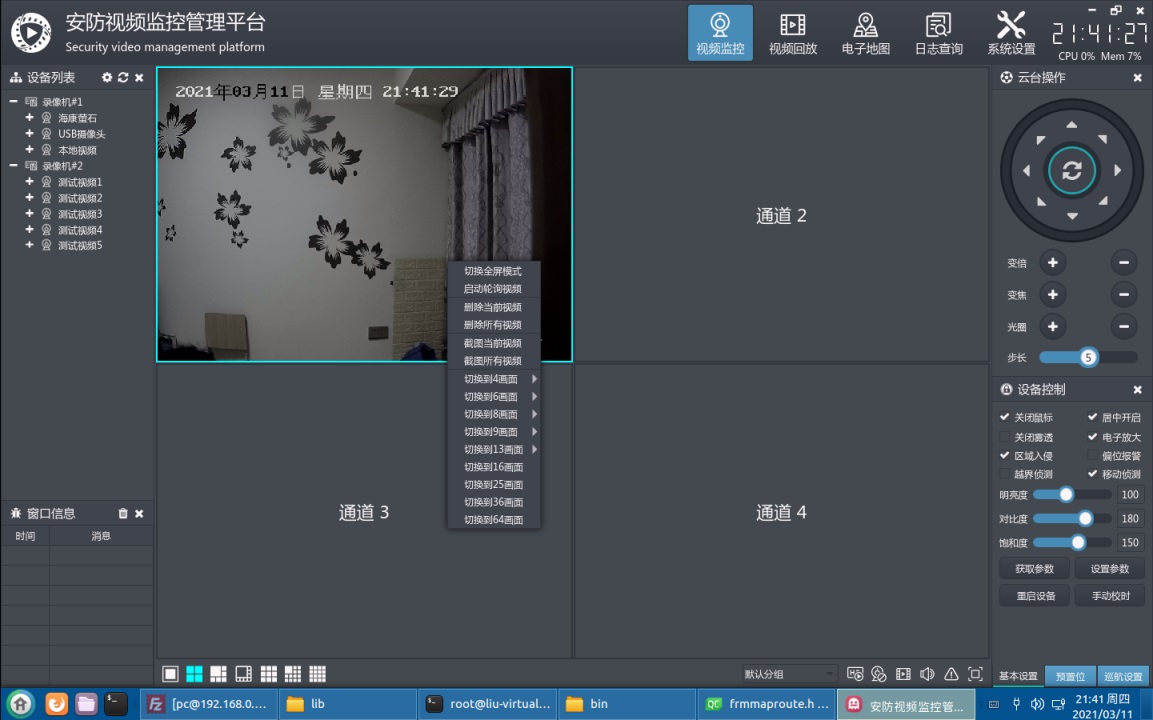Collapse the 录像机#1 tree node

coord(14,102)
